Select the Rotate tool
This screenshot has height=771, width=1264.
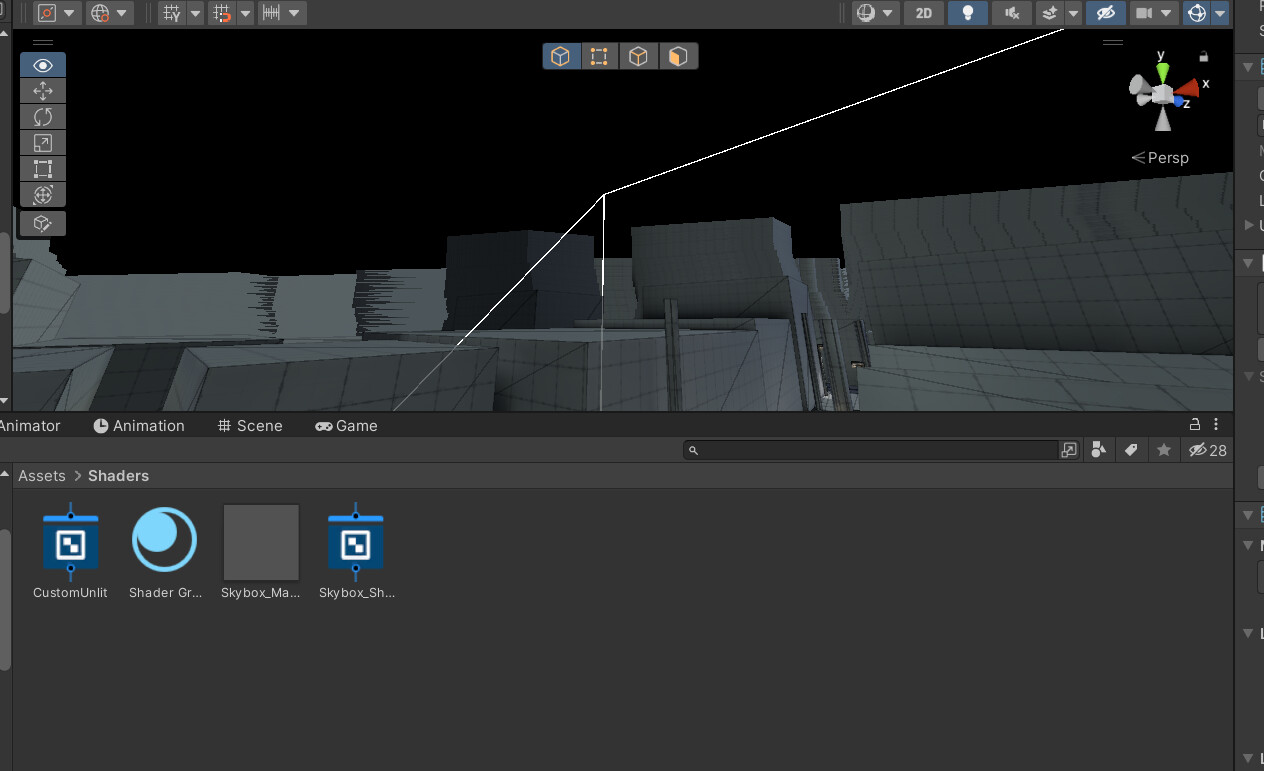pos(42,117)
